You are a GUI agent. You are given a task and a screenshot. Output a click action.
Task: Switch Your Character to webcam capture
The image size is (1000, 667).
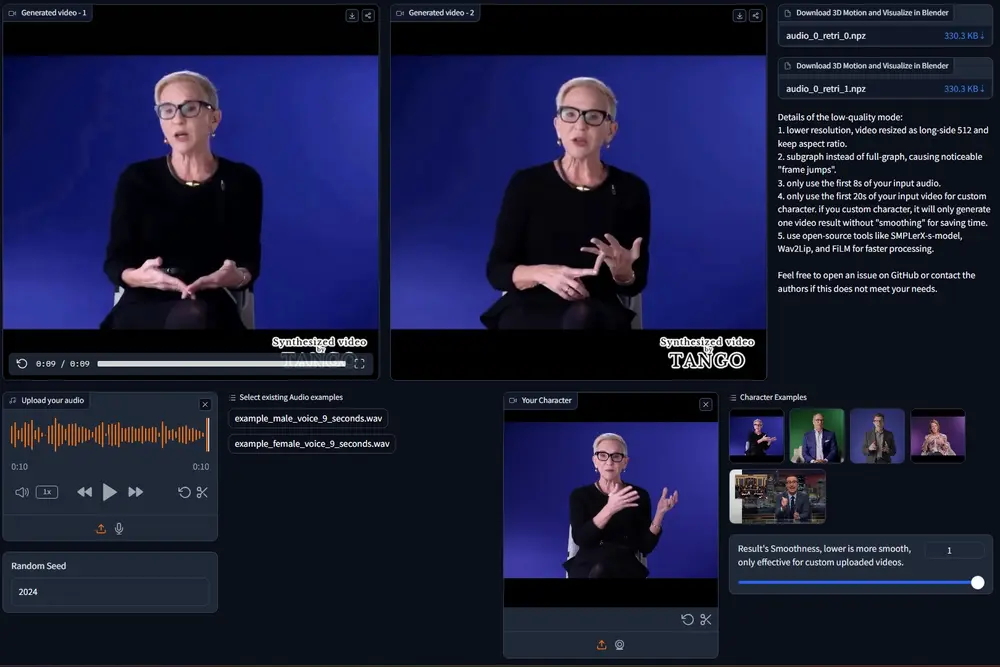(619, 645)
